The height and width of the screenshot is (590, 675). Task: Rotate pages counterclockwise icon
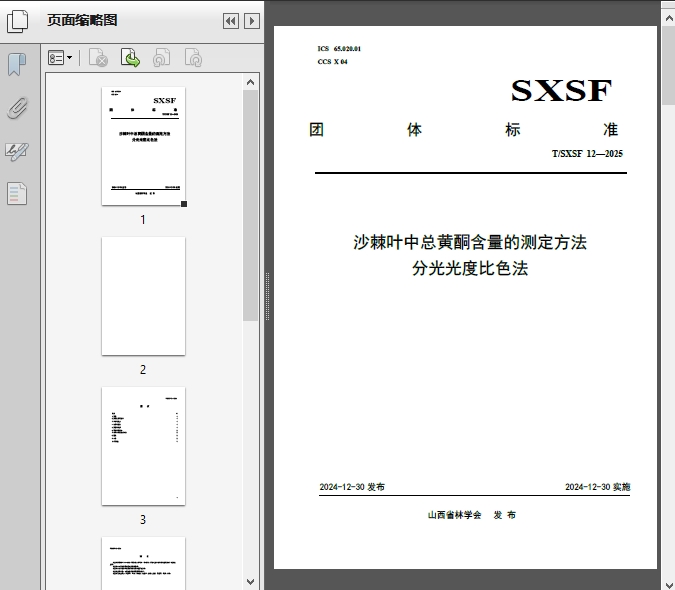pos(161,59)
